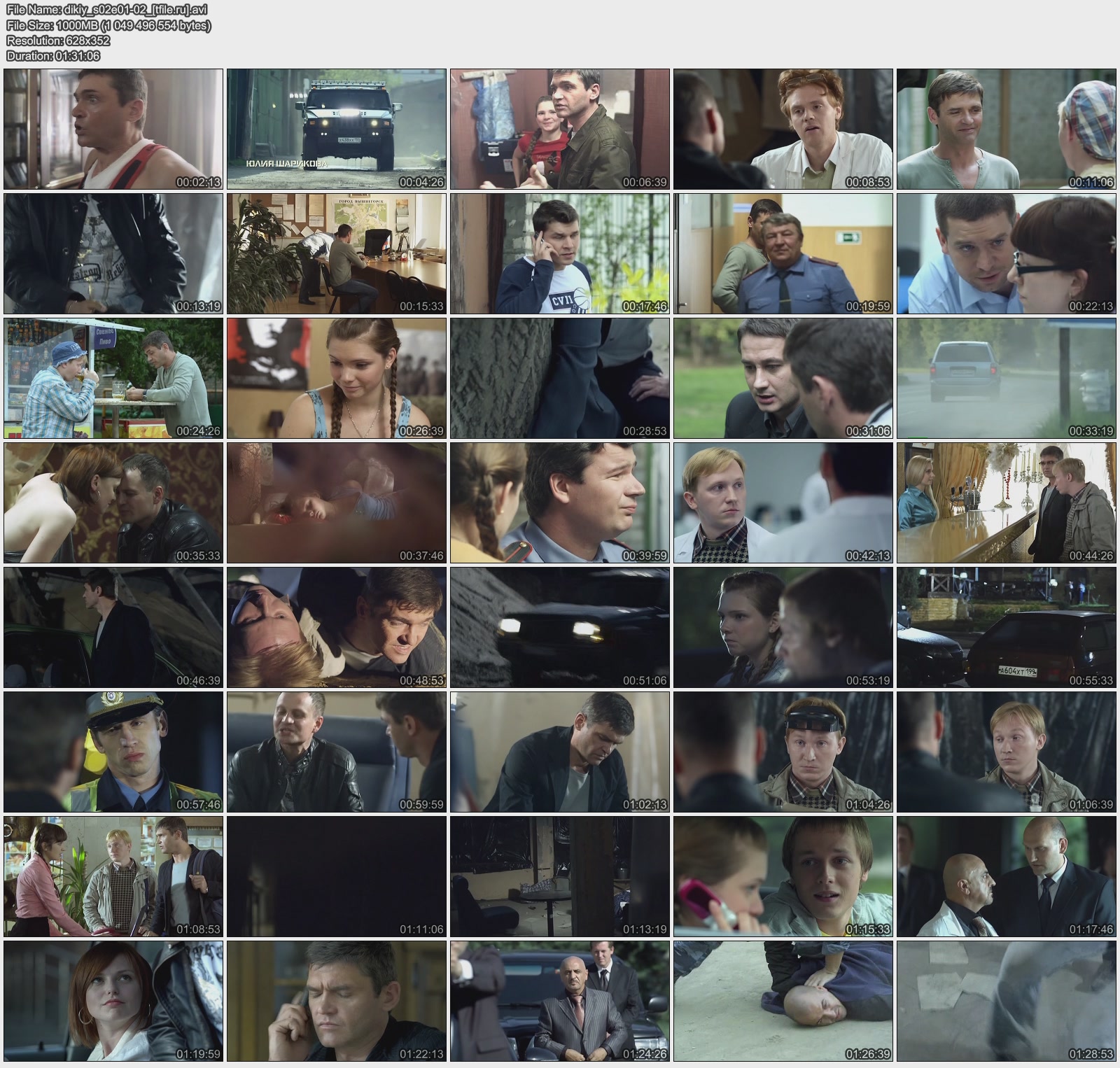Click the thumbnail timestamped 00:04:26 with the jeep
This screenshot has width=1120, height=1068.
point(336,129)
